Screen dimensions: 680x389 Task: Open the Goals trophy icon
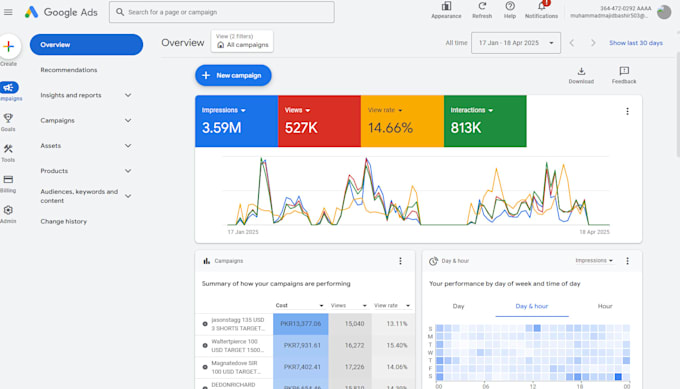8,118
